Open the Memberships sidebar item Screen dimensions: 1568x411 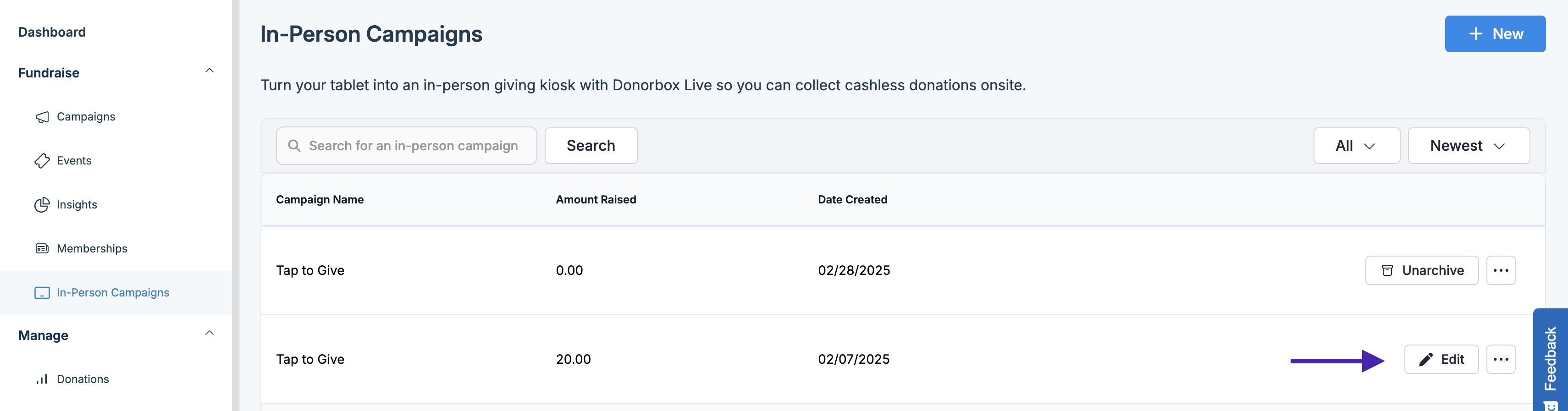(x=92, y=249)
